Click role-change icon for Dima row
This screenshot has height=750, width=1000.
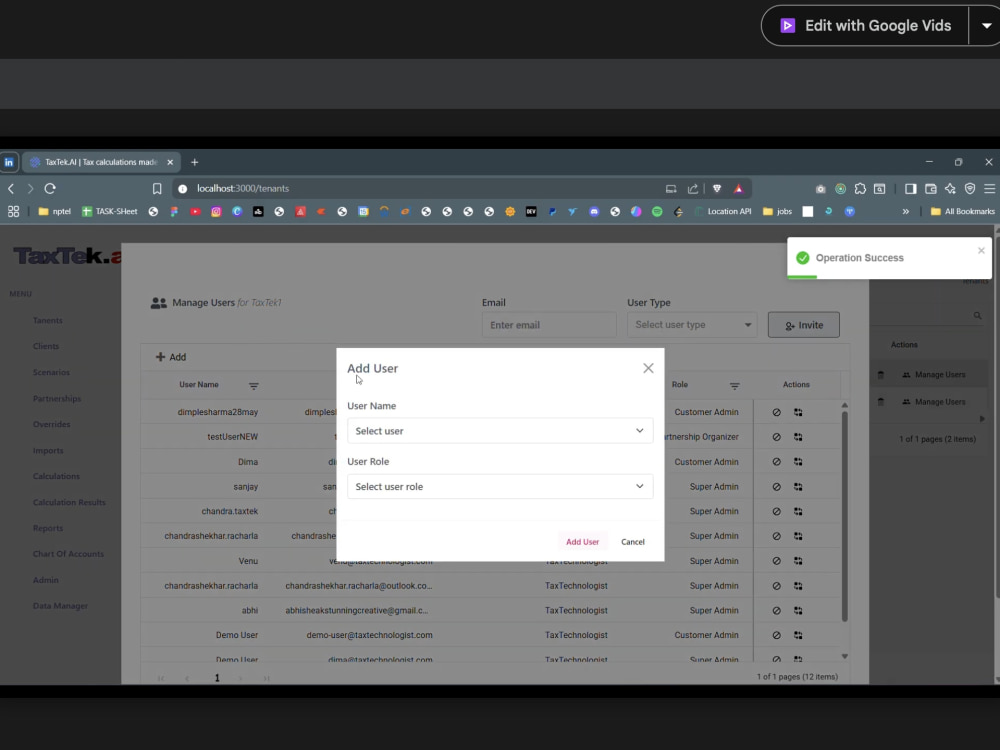click(x=798, y=462)
